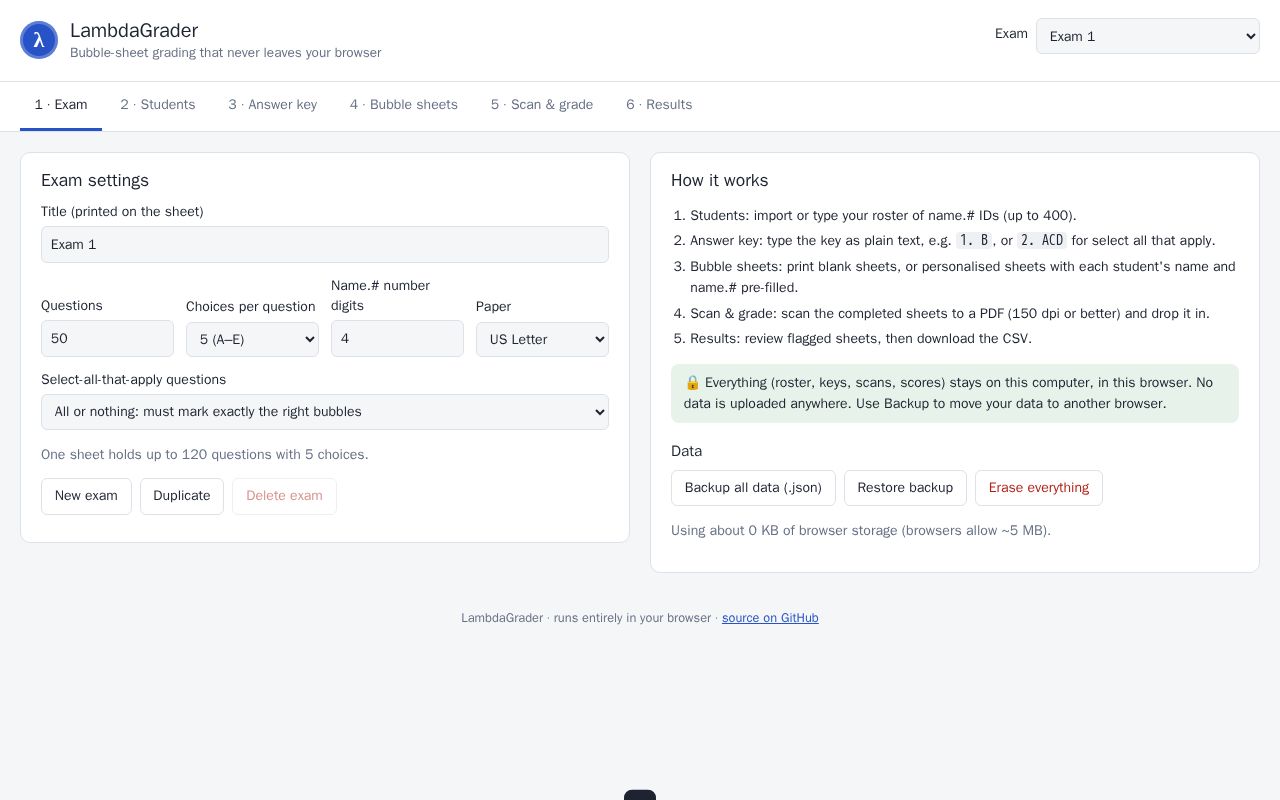1280x800 pixels.
Task: Click the "Data" section label
Action: point(687,452)
